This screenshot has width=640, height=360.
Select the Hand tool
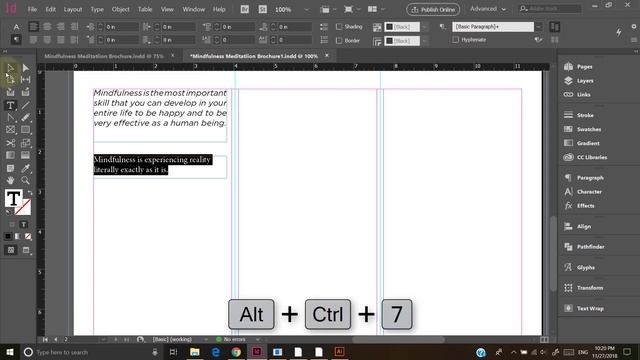tap(10, 180)
